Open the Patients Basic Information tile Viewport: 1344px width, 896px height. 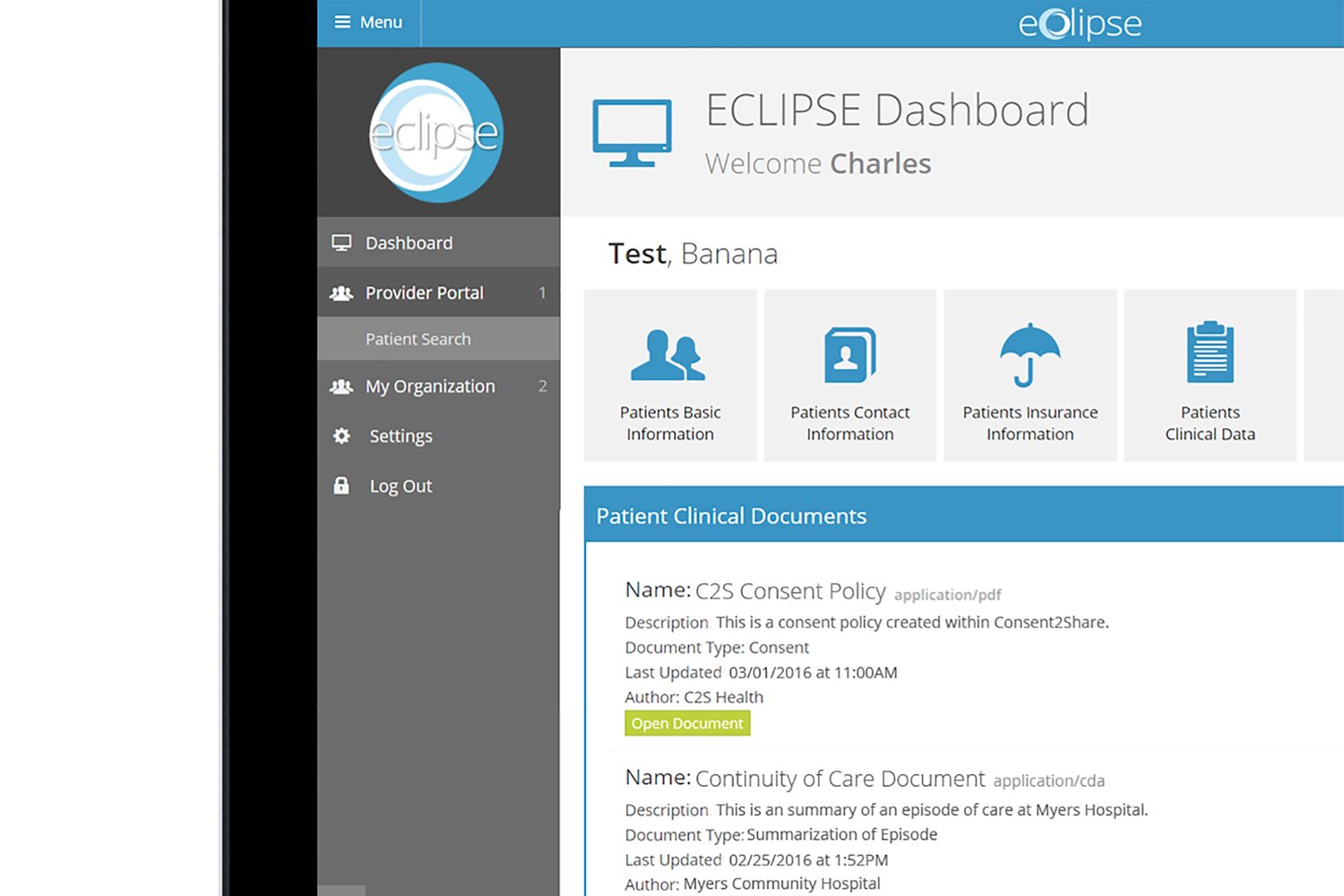coord(670,375)
